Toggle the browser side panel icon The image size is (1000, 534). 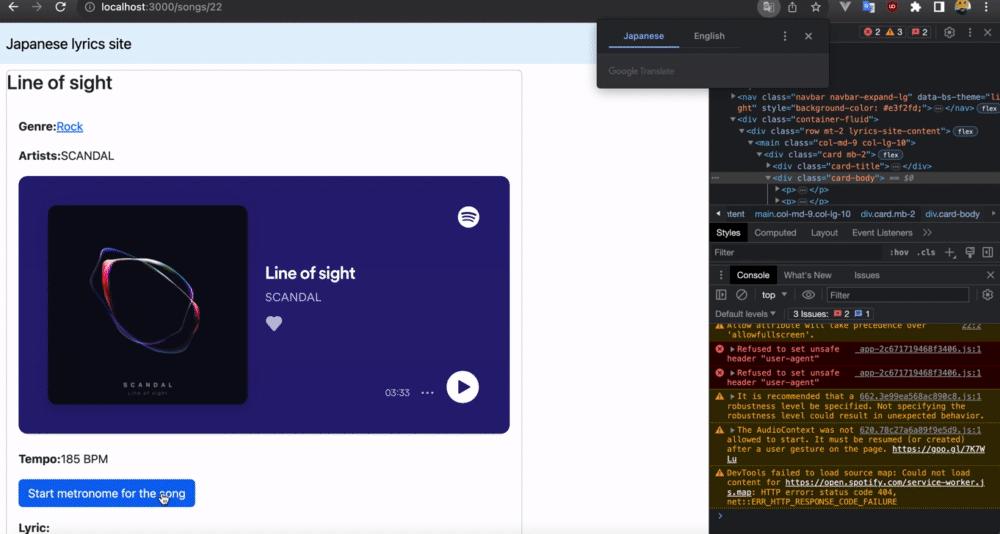[x=939, y=7]
